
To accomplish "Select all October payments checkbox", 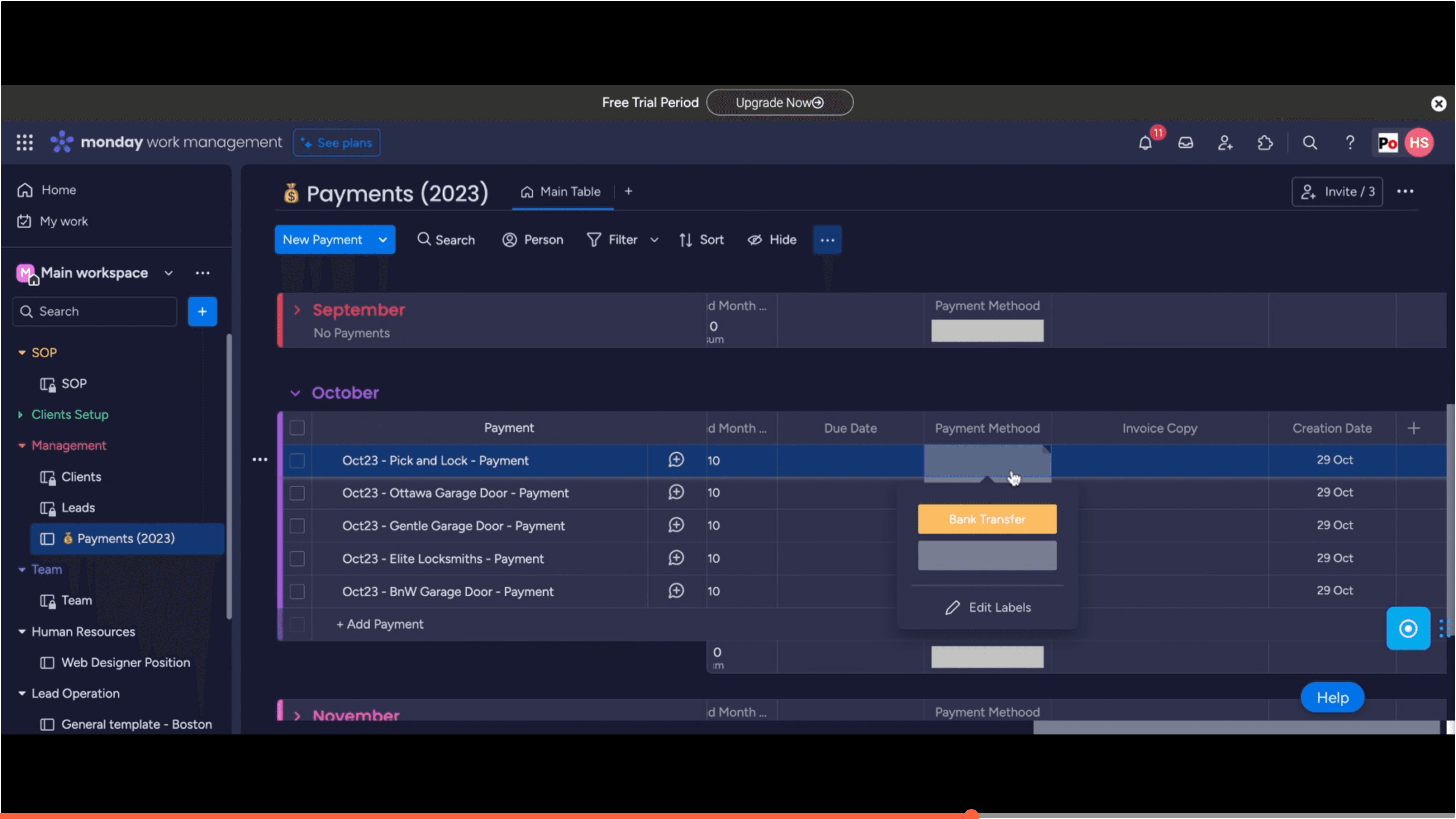I will pyautogui.click(x=297, y=428).
